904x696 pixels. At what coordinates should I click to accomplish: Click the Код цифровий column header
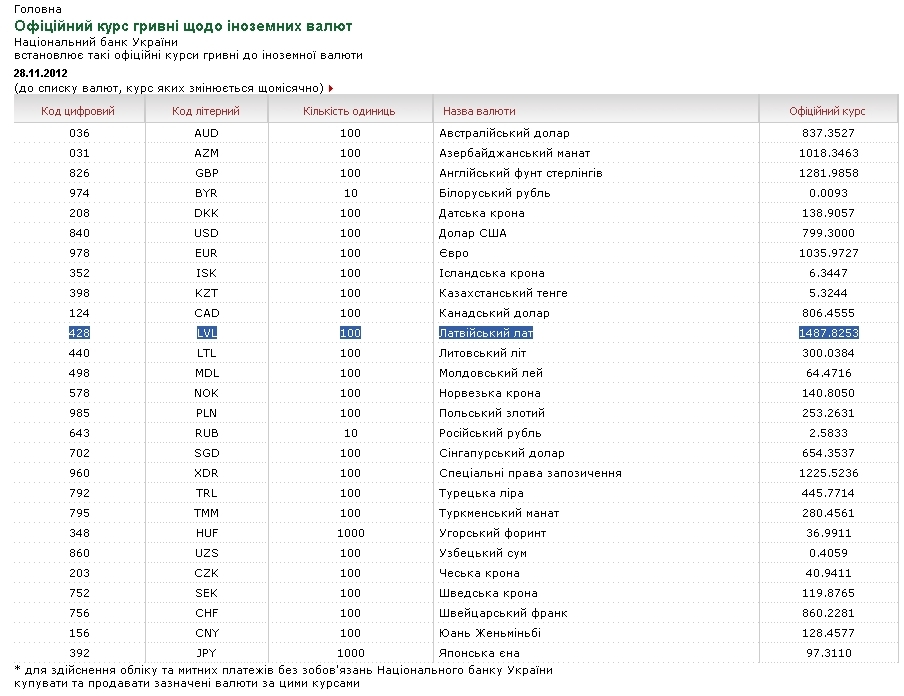(x=78, y=111)
